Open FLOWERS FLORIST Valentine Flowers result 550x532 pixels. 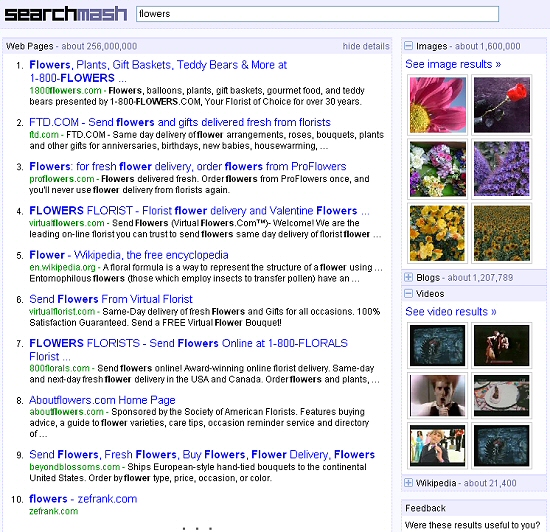click(x=199, y=210)
